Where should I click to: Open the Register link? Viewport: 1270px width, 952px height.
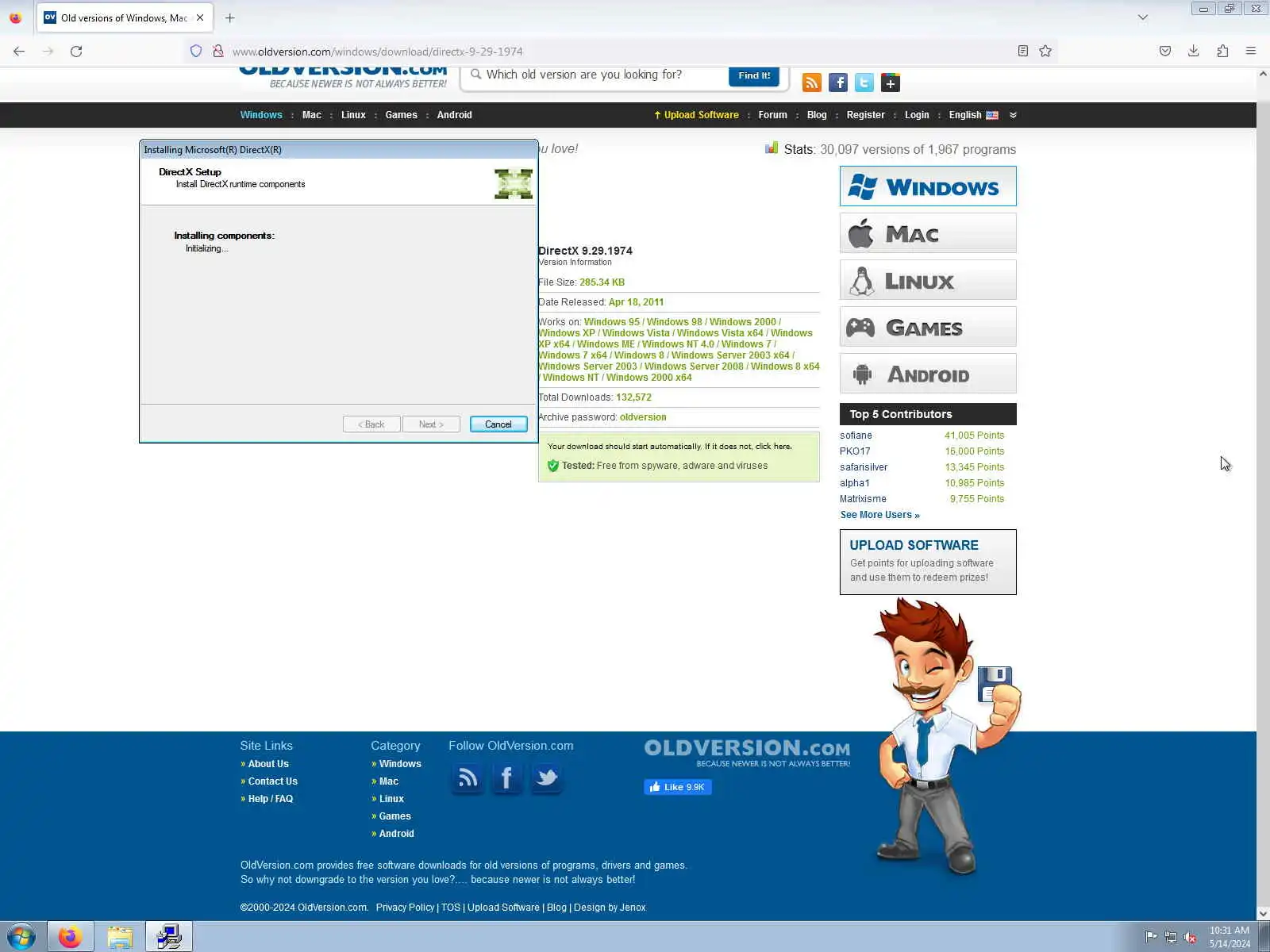tap(865, 115)
